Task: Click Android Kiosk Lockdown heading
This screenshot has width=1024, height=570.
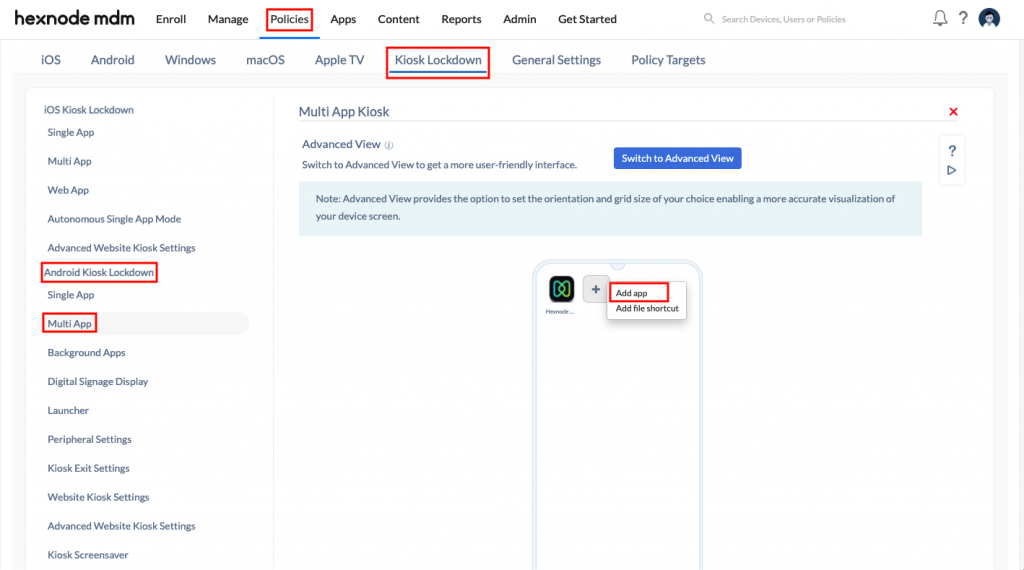Action: point(99,272)
